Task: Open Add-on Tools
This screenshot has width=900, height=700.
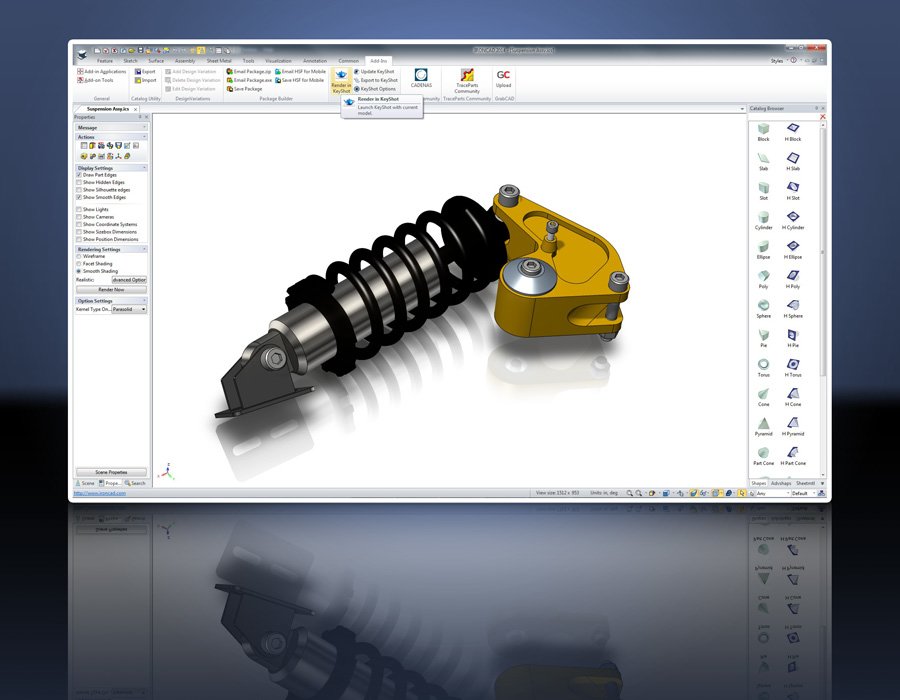Action: pyautogui.click(x=95, y=80)
